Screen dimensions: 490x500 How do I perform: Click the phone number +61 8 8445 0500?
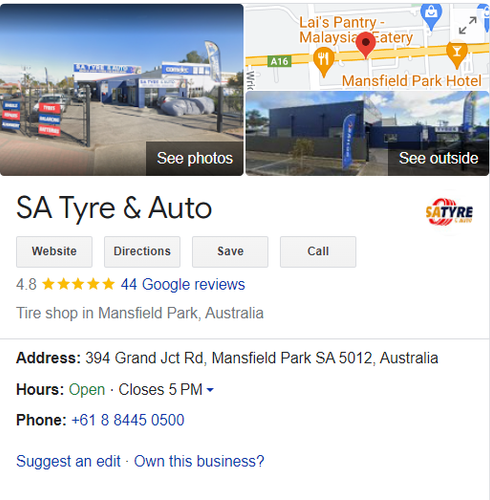tap(128, 420)
